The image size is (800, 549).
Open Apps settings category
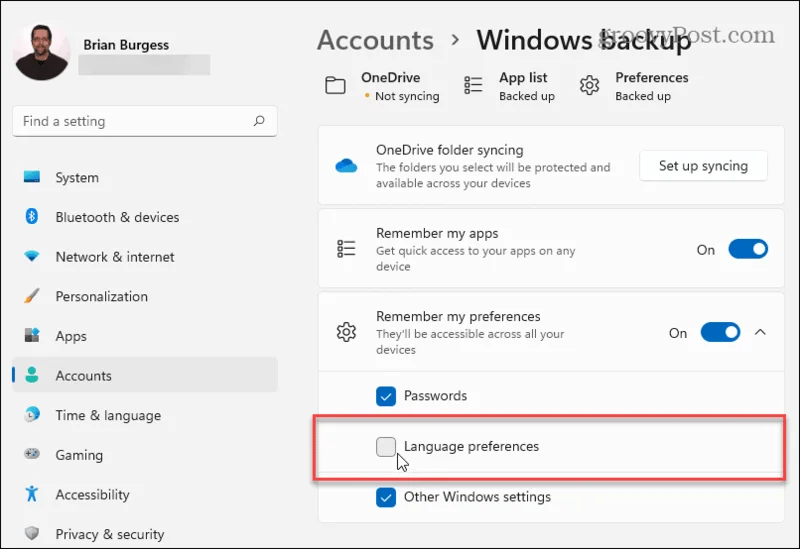[x=145, y=336]
